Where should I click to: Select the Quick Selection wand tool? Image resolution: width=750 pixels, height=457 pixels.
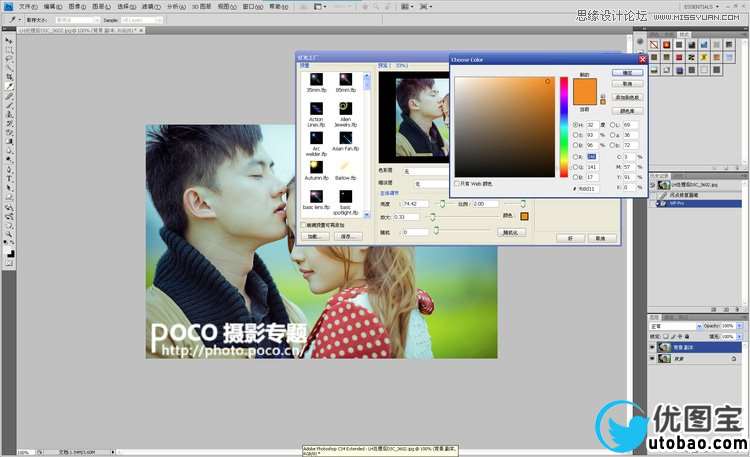tap(9, 67)
